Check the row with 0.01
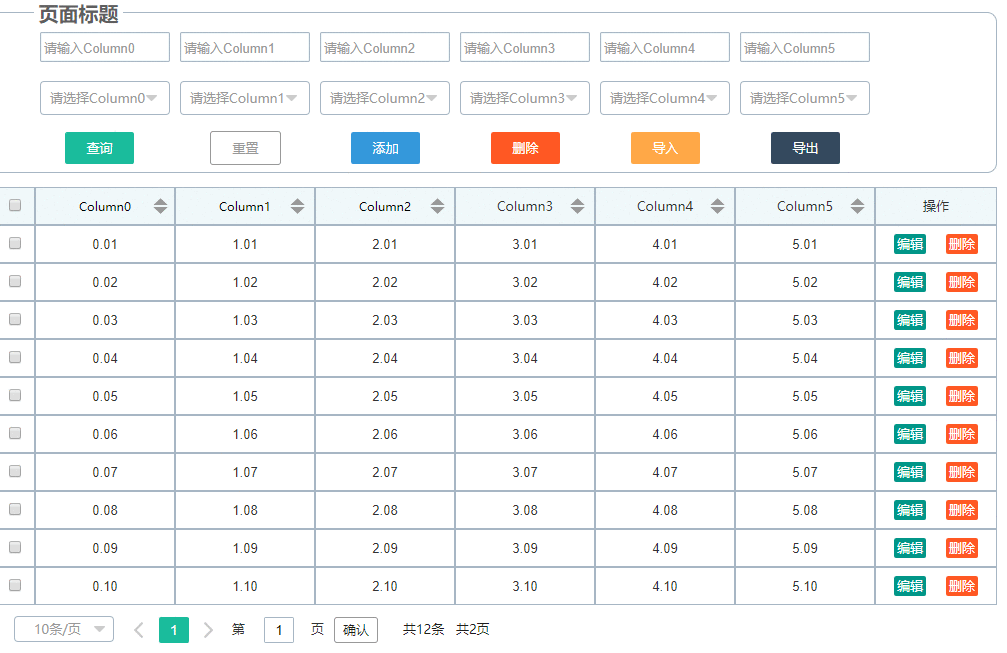The image size is (1007, 653). click(15, 243)
